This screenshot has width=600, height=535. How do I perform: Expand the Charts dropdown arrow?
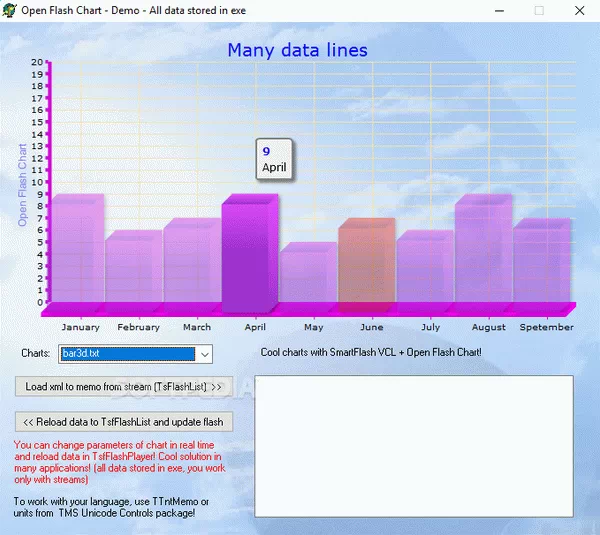coord(204,354)
